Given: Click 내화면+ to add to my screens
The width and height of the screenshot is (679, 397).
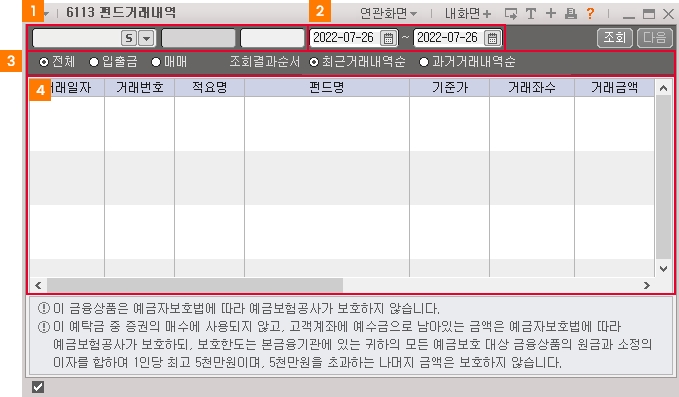Looking at the screenshot, I should pyautogui.click(x=468, y=14).
